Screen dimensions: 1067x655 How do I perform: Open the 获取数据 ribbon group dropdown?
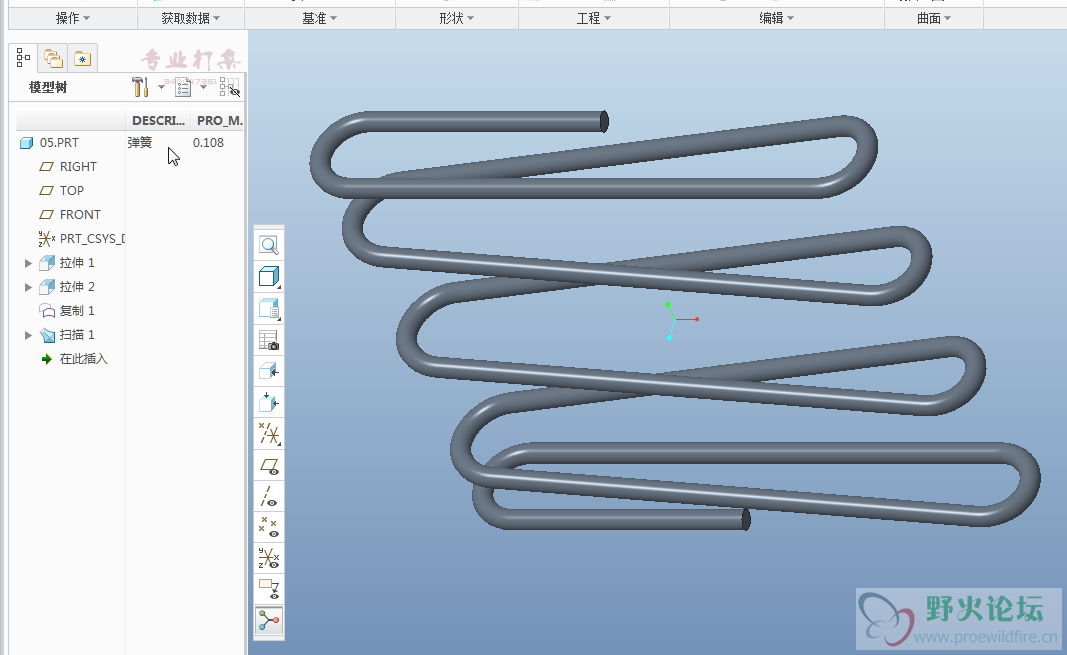point(191,18)
